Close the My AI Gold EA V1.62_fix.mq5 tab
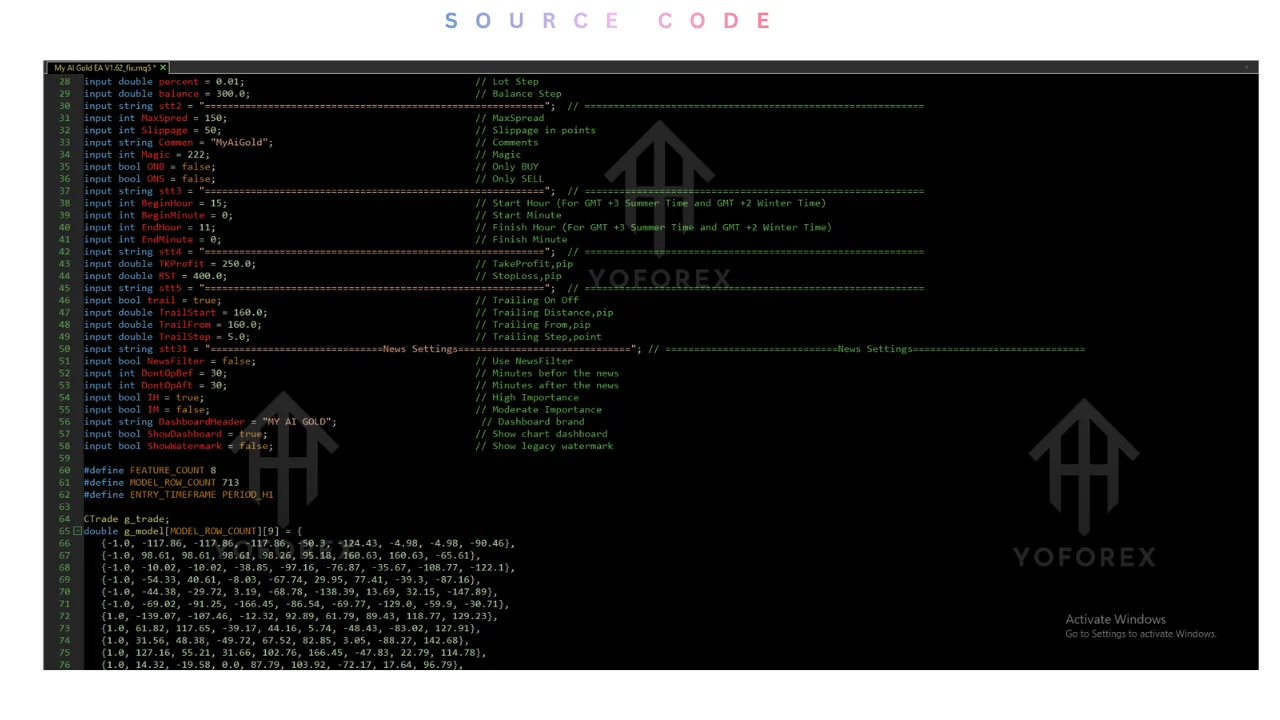 point(164,68)
